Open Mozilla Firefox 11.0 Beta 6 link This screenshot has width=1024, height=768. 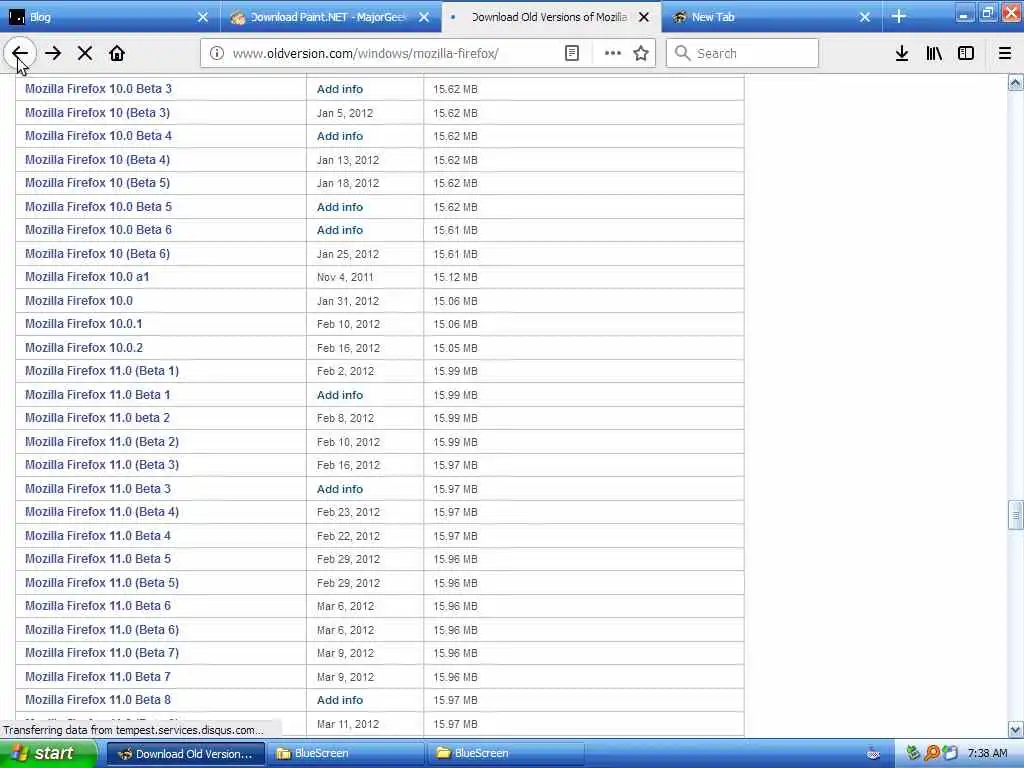pos(97,606)
